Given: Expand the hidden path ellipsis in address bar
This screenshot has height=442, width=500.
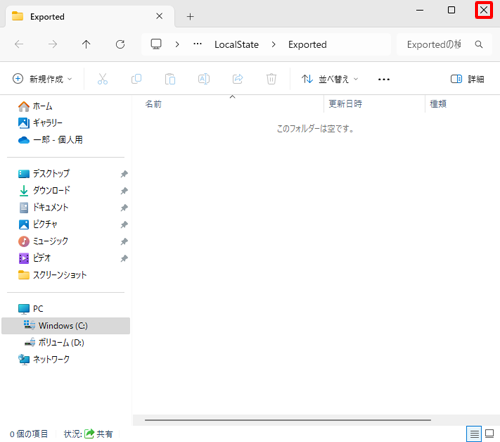Looking at the screenshot, I should point(198,44).
